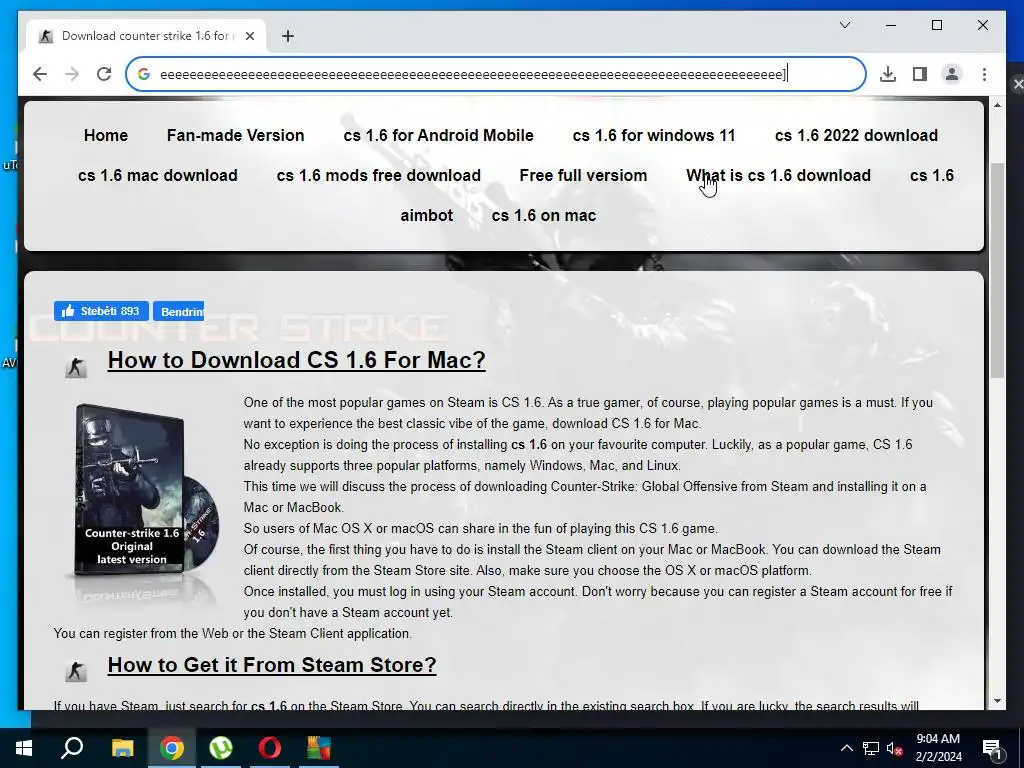Click the network tray icon

(871, 748)
